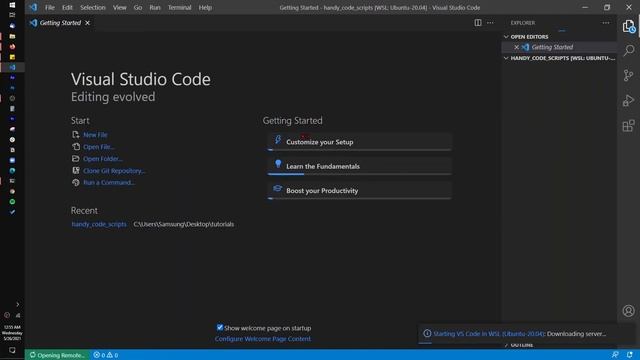Click Task View icon on Windows taskbar
Screen dimensions: 640x360
[12, 15]
